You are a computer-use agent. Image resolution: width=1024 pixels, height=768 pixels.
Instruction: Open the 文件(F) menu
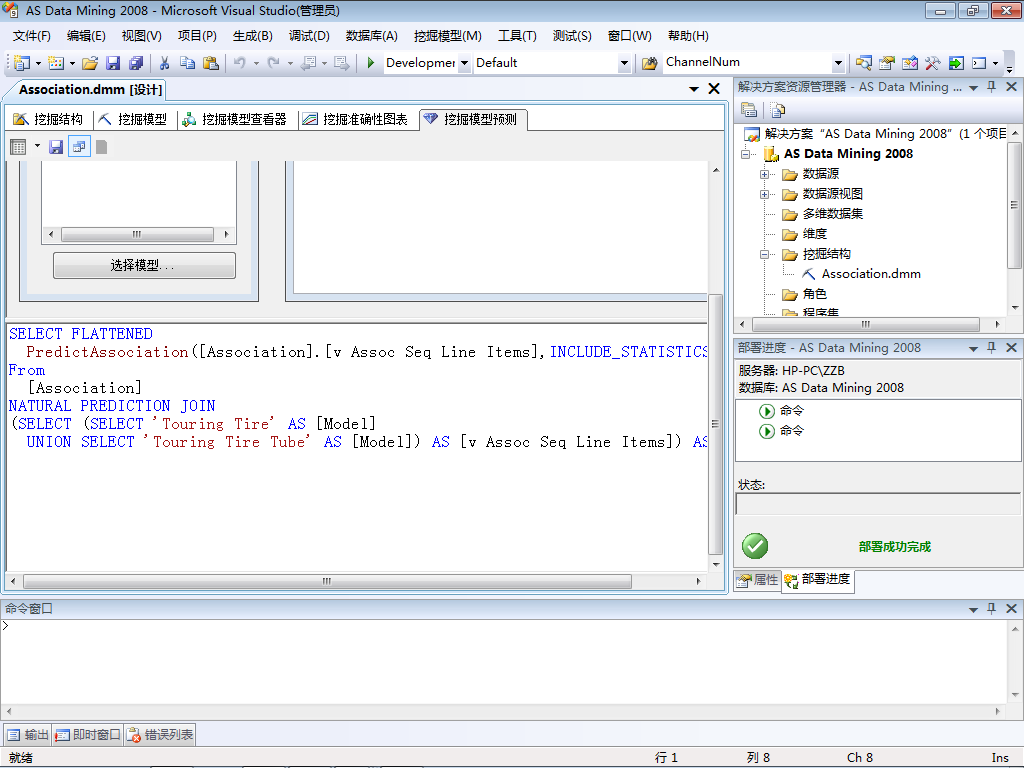coord(31,36)
